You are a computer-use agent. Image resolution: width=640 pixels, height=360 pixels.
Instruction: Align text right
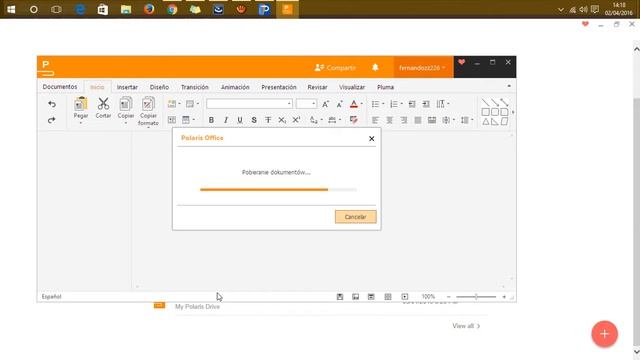[x=404, y=120]
